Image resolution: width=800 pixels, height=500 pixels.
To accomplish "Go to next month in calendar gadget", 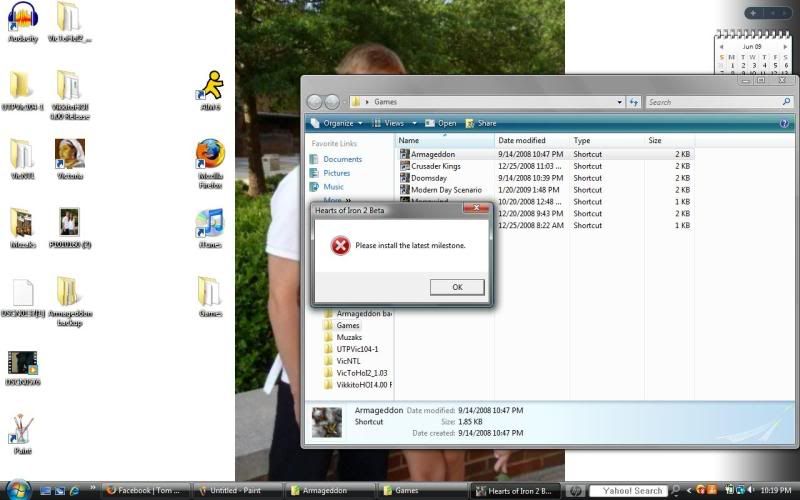I will [785, 46].
